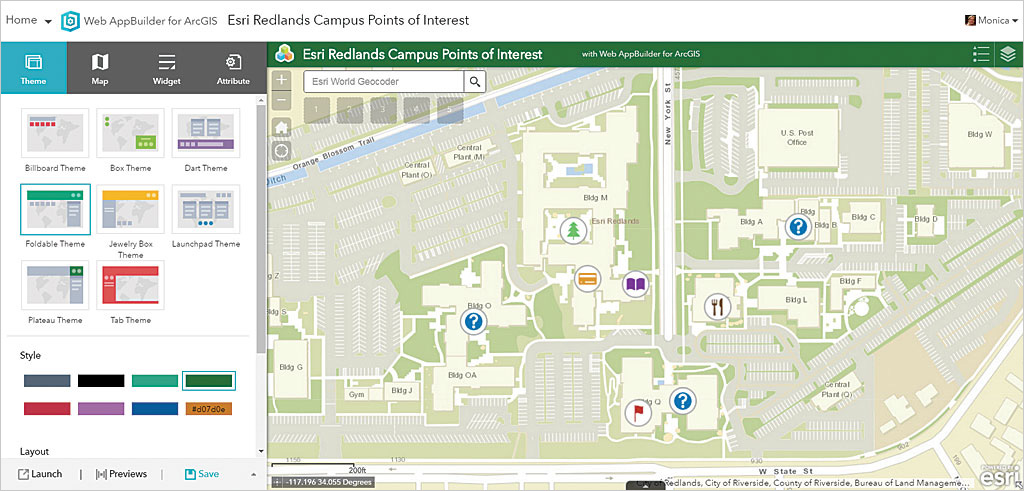This screenshot has width=1024, height=491.
Task: Click the Bldg M label on map
Action: 595,197
